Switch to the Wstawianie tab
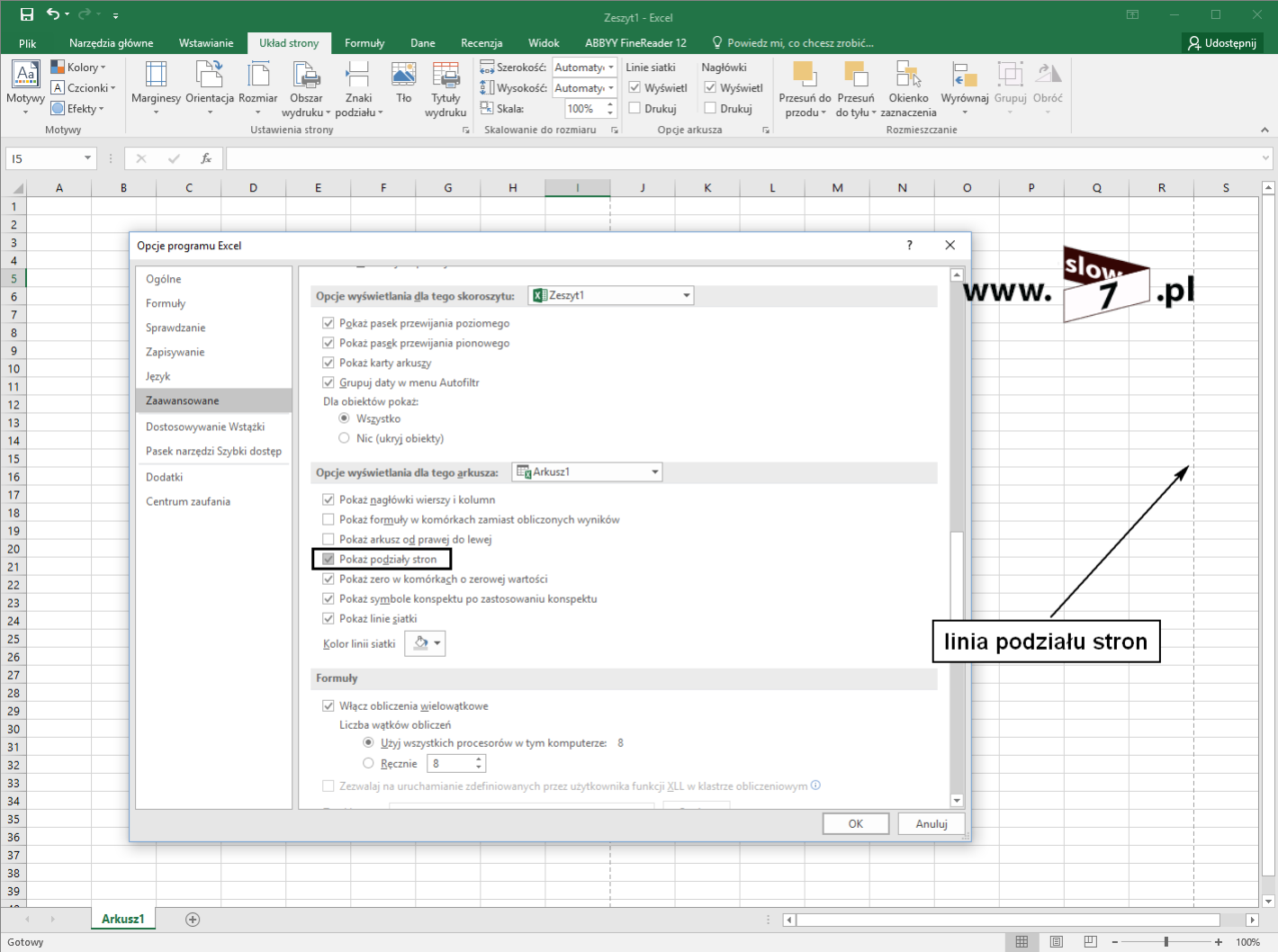 tap(206, 43)
